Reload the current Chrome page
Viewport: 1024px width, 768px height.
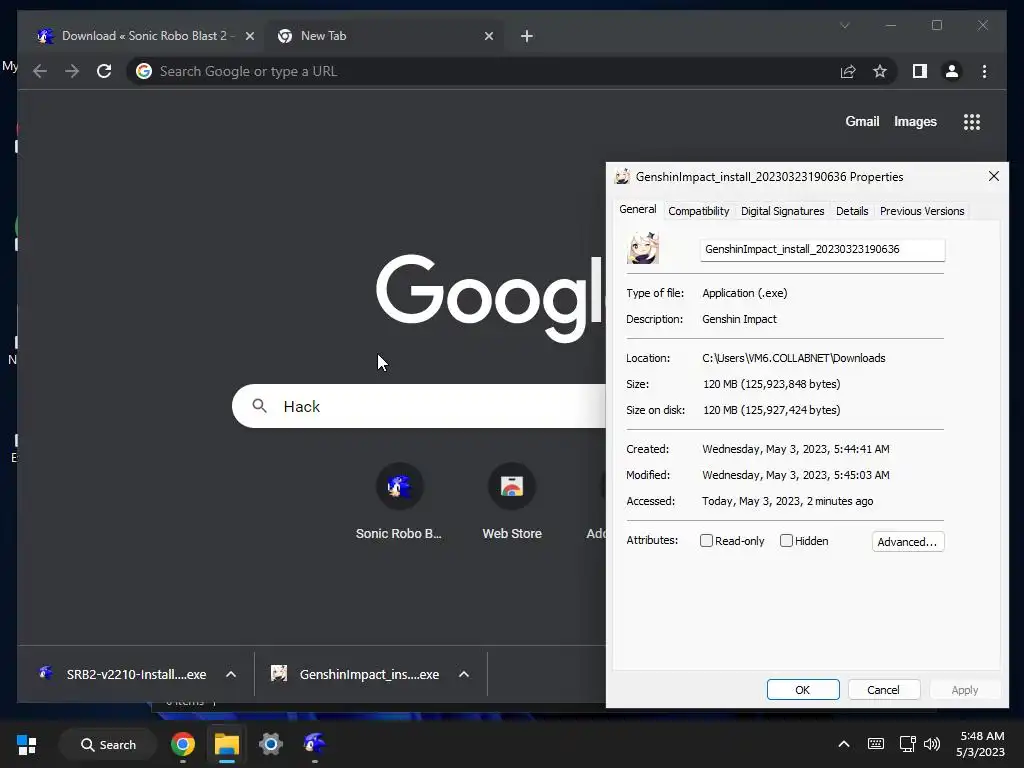pyautogui.click(x=104, y=71)
